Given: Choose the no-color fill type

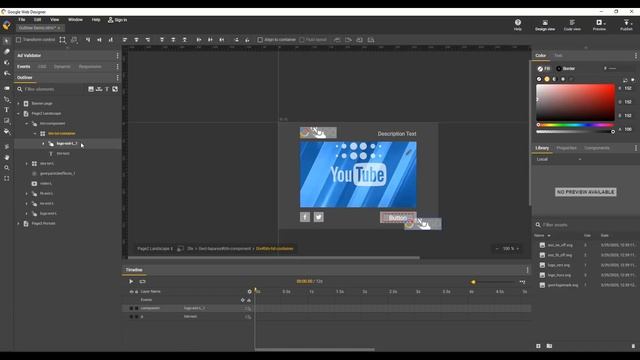Looking at the screenshot, I should pyautogui.click(x=539, y=79).
